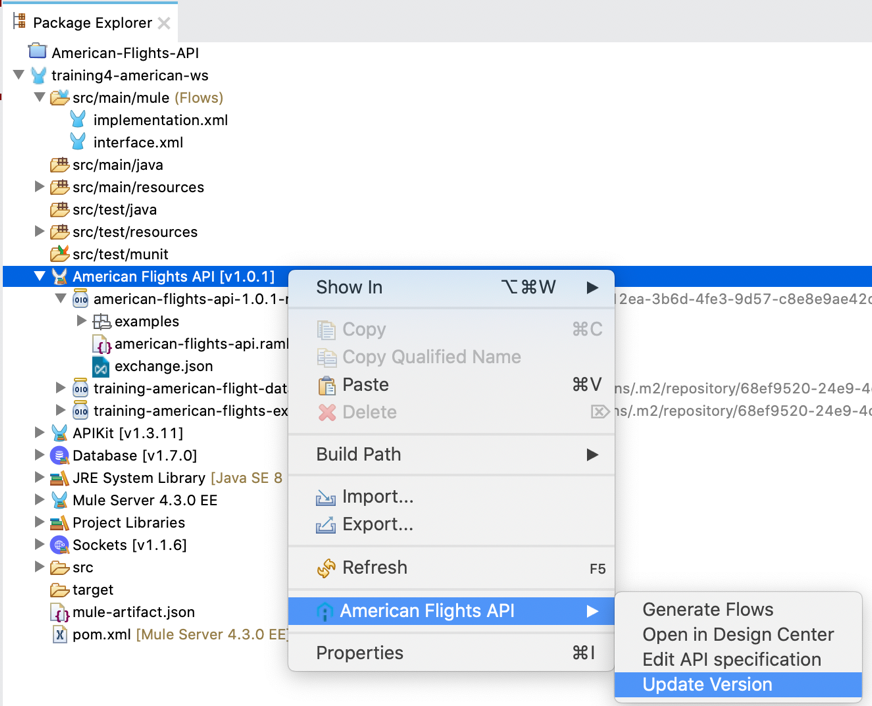The height and width of the screenshot is (706, 872).
Task: Click the src/test/java folder icon
Action: (x=60, y=209)
